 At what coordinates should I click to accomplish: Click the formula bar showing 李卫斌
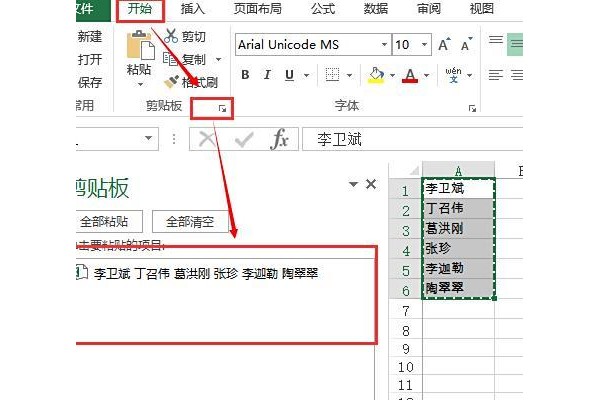pyautogui.click(x=412, y=139)
